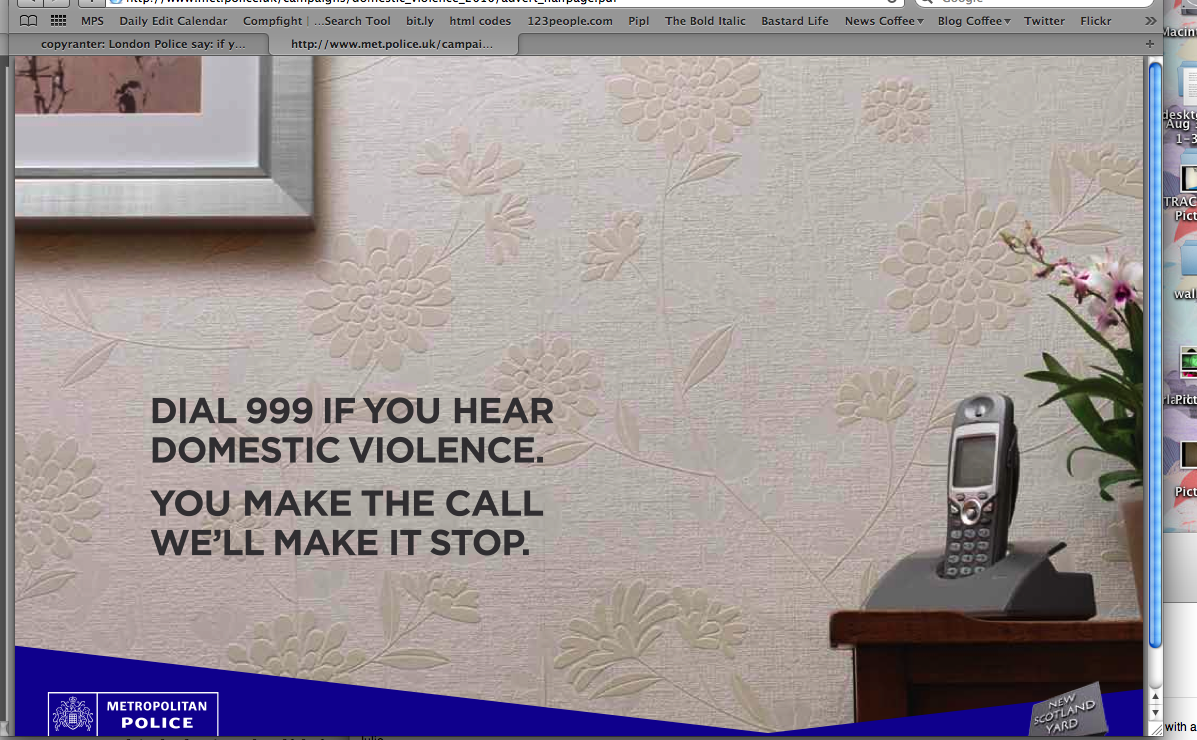Click the window resize grip corner
Viewport: 1197px width, 740px height.
pyautogui.click(x=1155, y=729)
